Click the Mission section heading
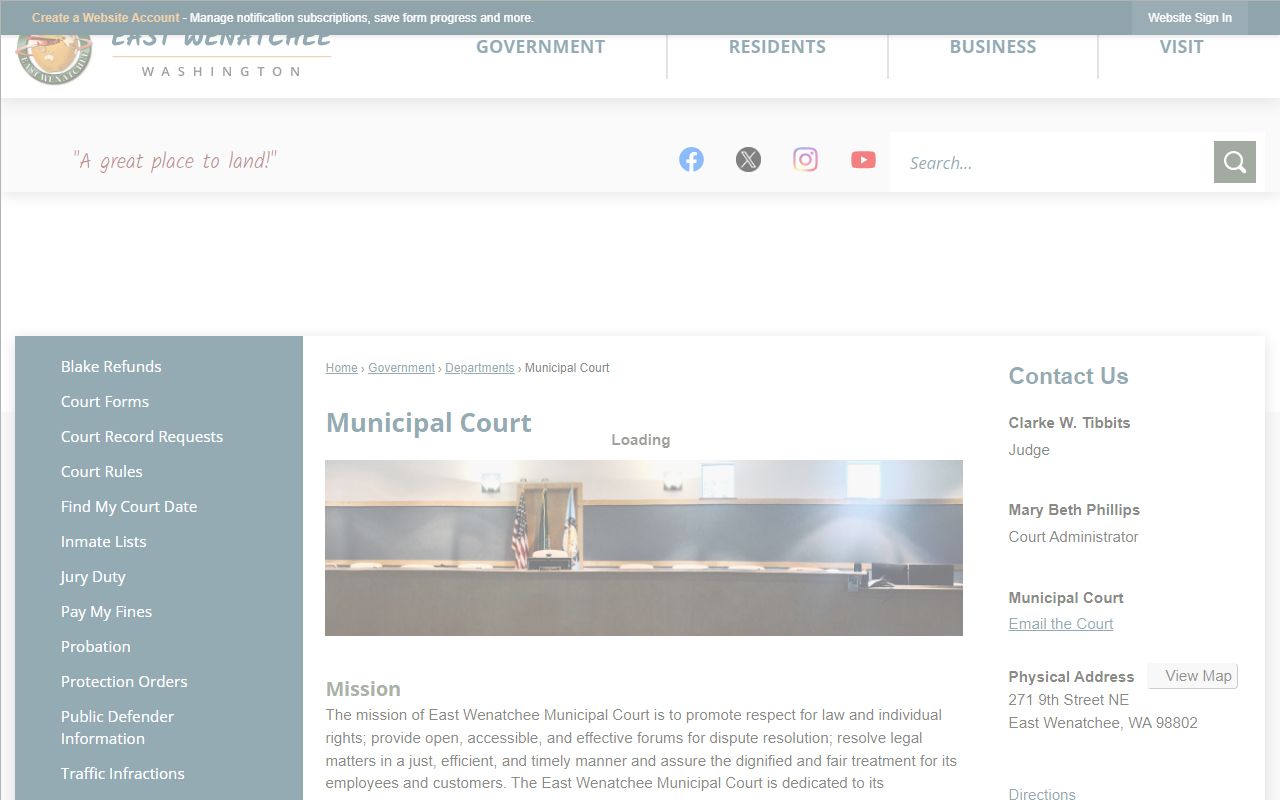The height and width of the screenshot is (800, 1280). click(x=363, y=689)
